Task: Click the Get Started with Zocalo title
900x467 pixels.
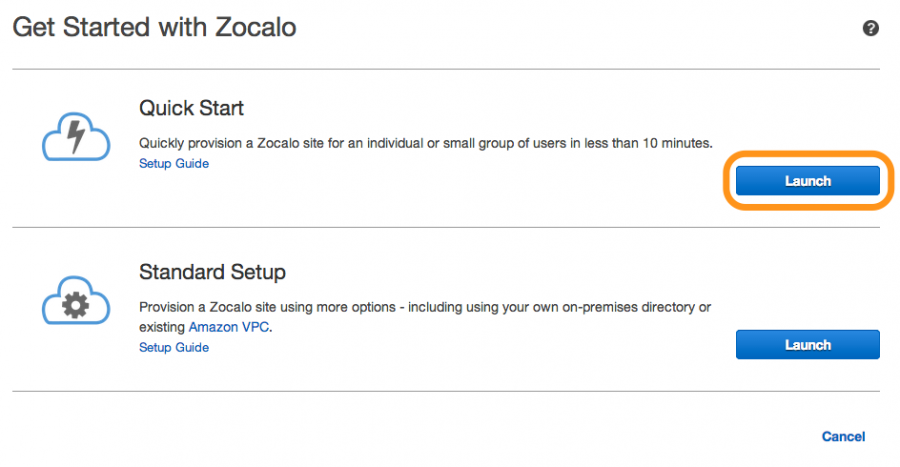Action: [x=154, y=27]
